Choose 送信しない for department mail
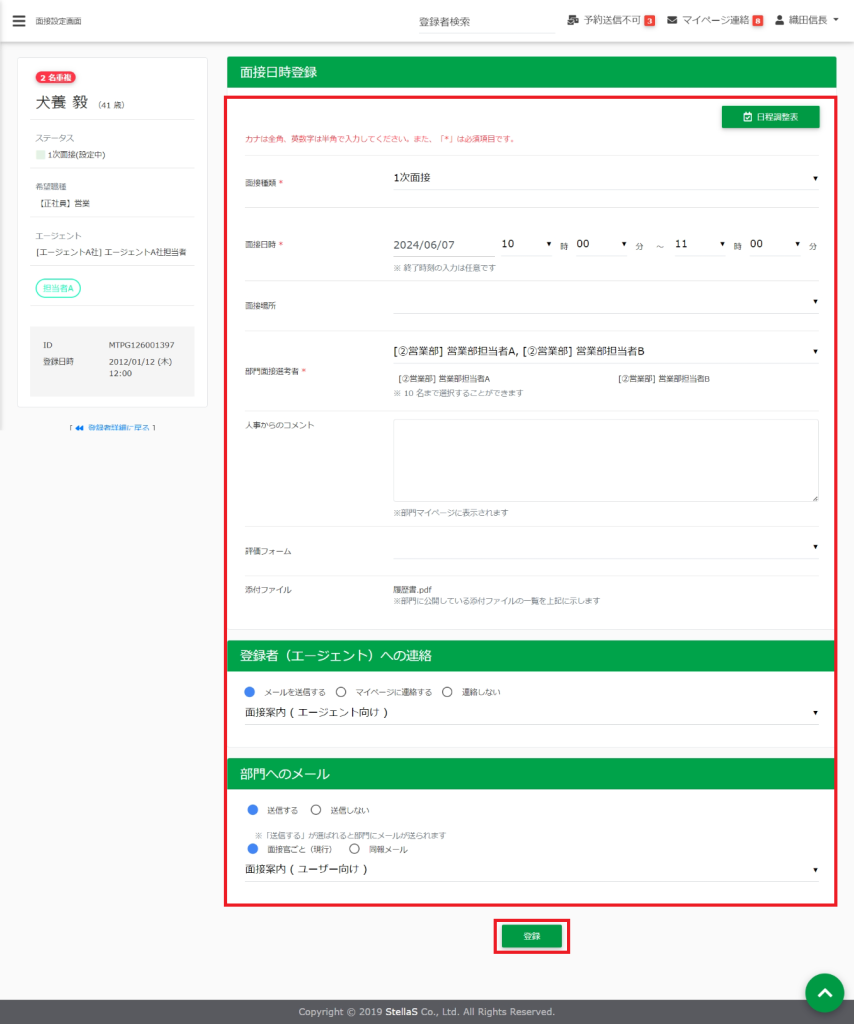The image size is (854, 1024). click(x=316, y=810)
